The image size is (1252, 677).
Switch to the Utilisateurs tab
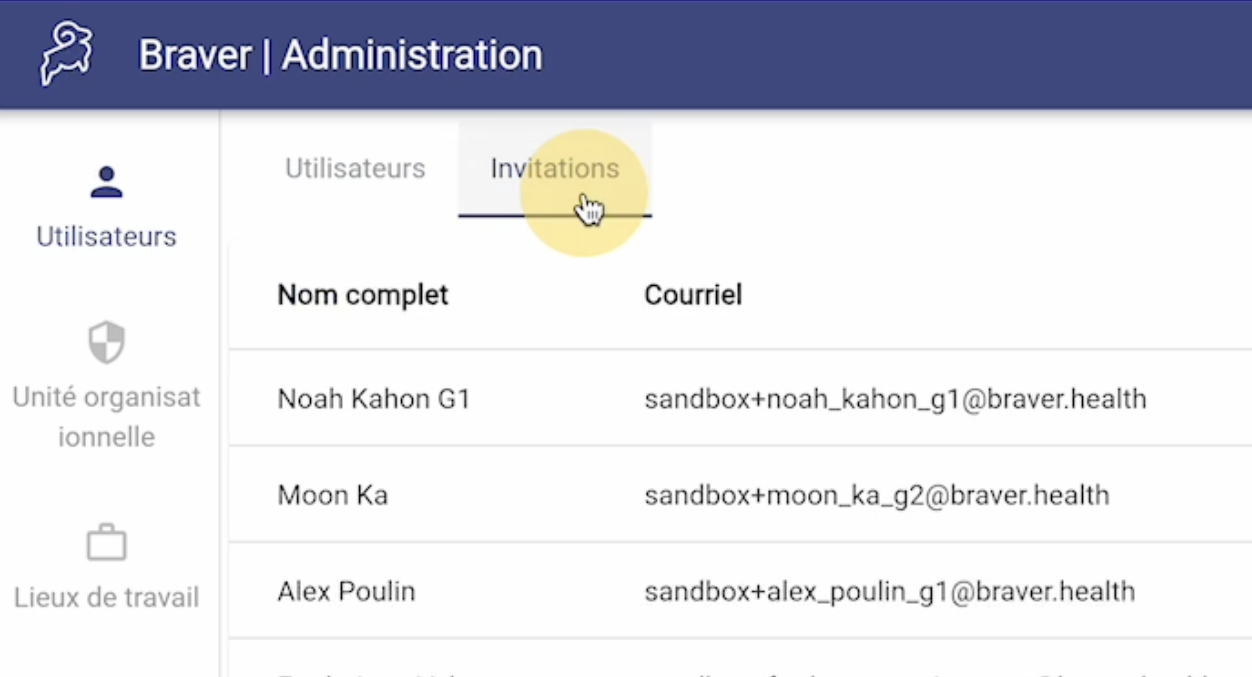pyautogui.click(x=355, y=168)
